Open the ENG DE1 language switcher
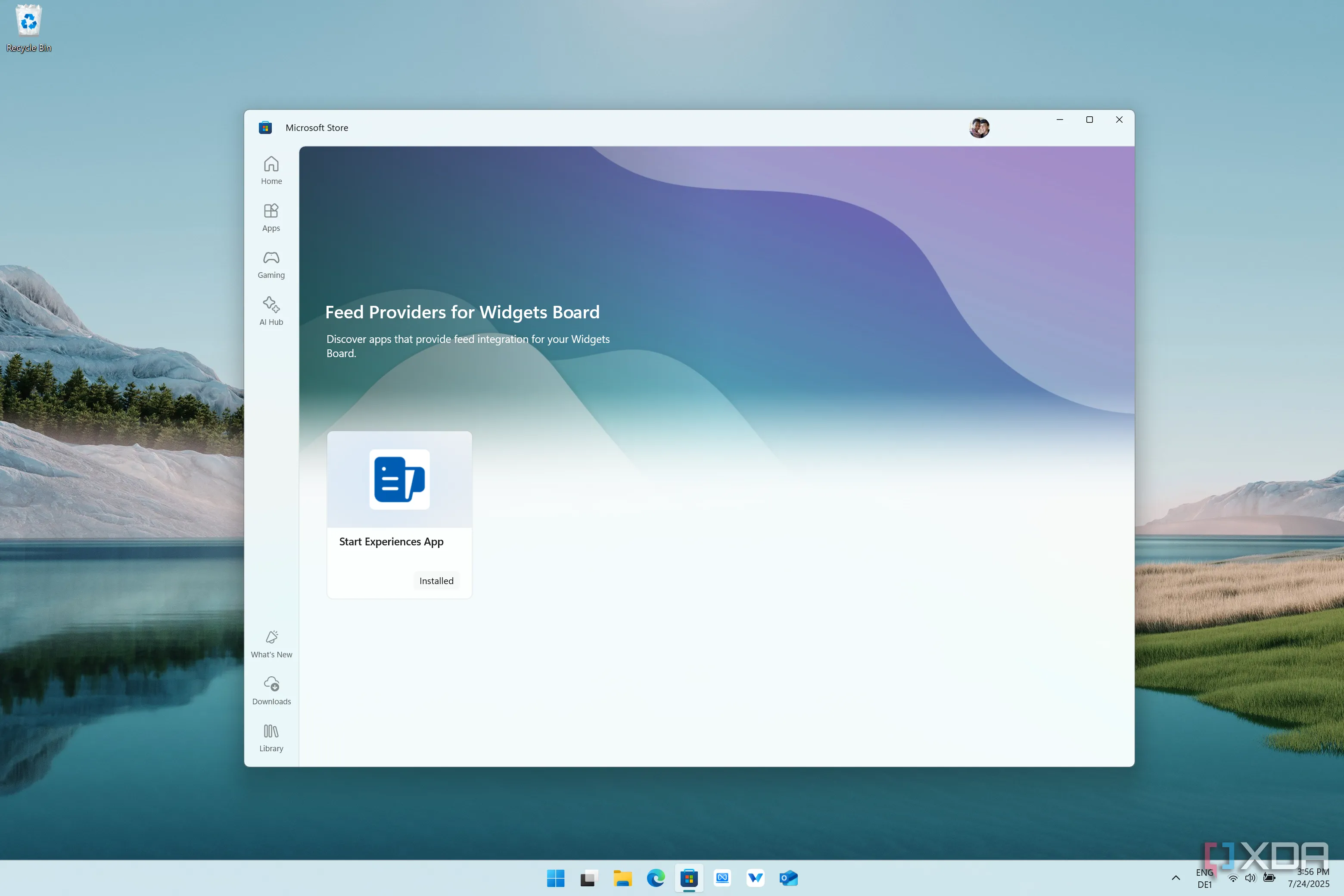Image resolution: width=1344 pixels, height=896 pixels. coord(1204,878)
